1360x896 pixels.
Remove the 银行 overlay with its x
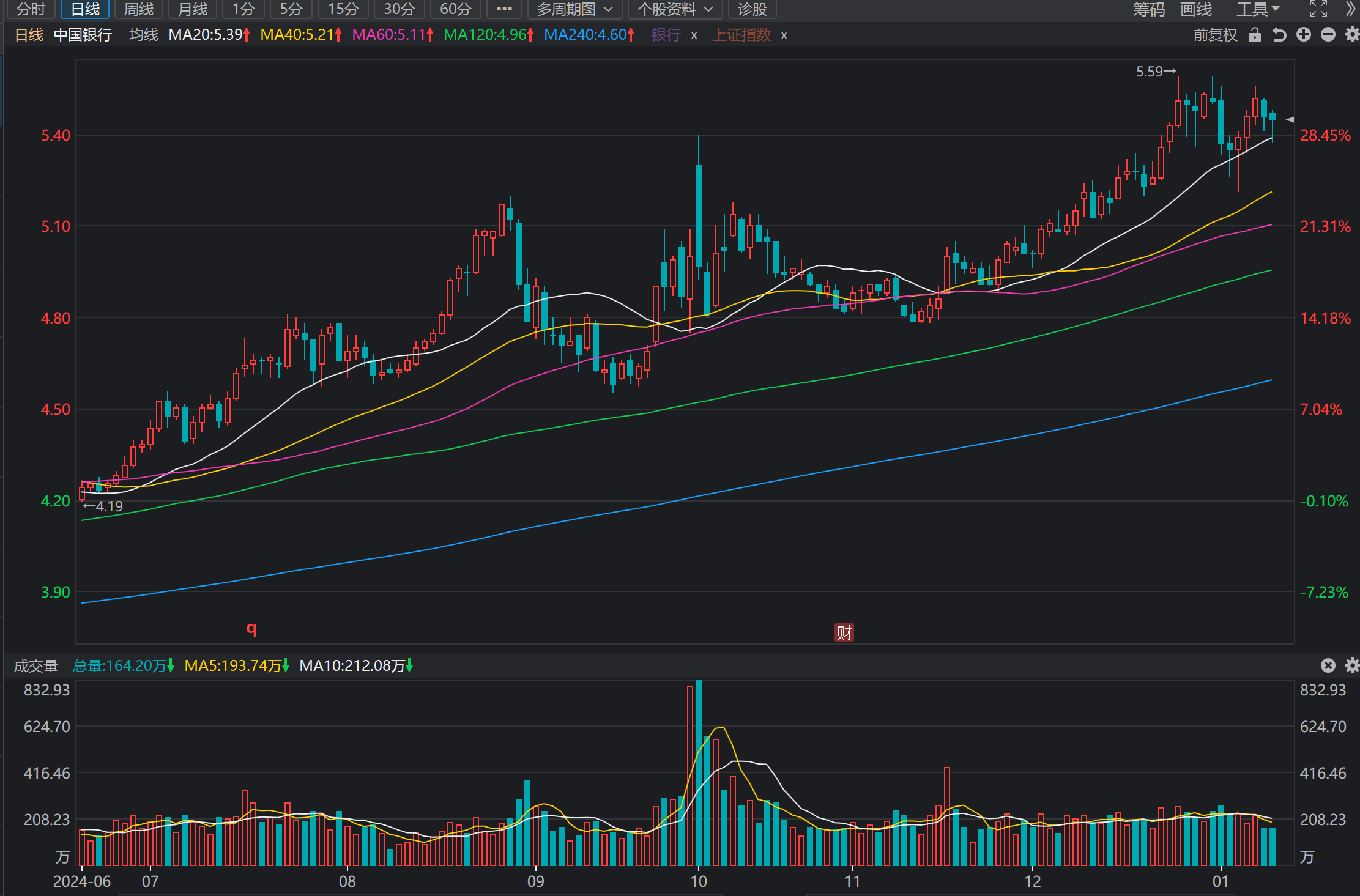[x=694, y=35]
